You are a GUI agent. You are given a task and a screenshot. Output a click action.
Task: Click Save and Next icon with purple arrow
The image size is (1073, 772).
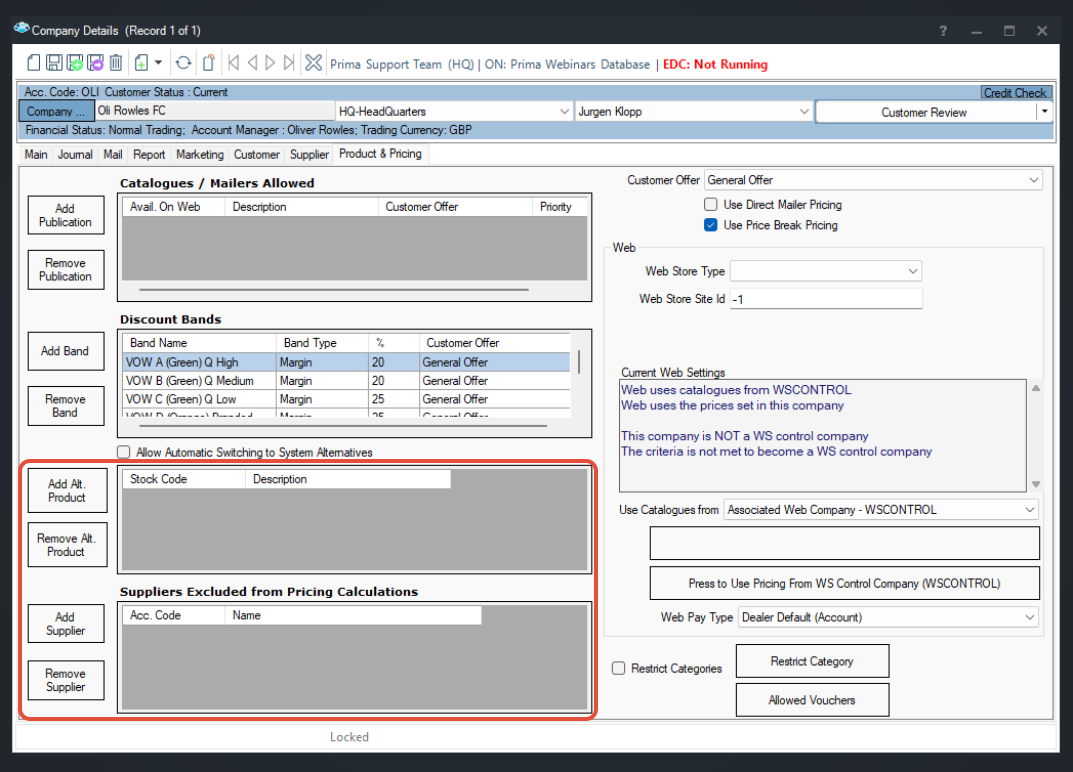click(95, 63)
